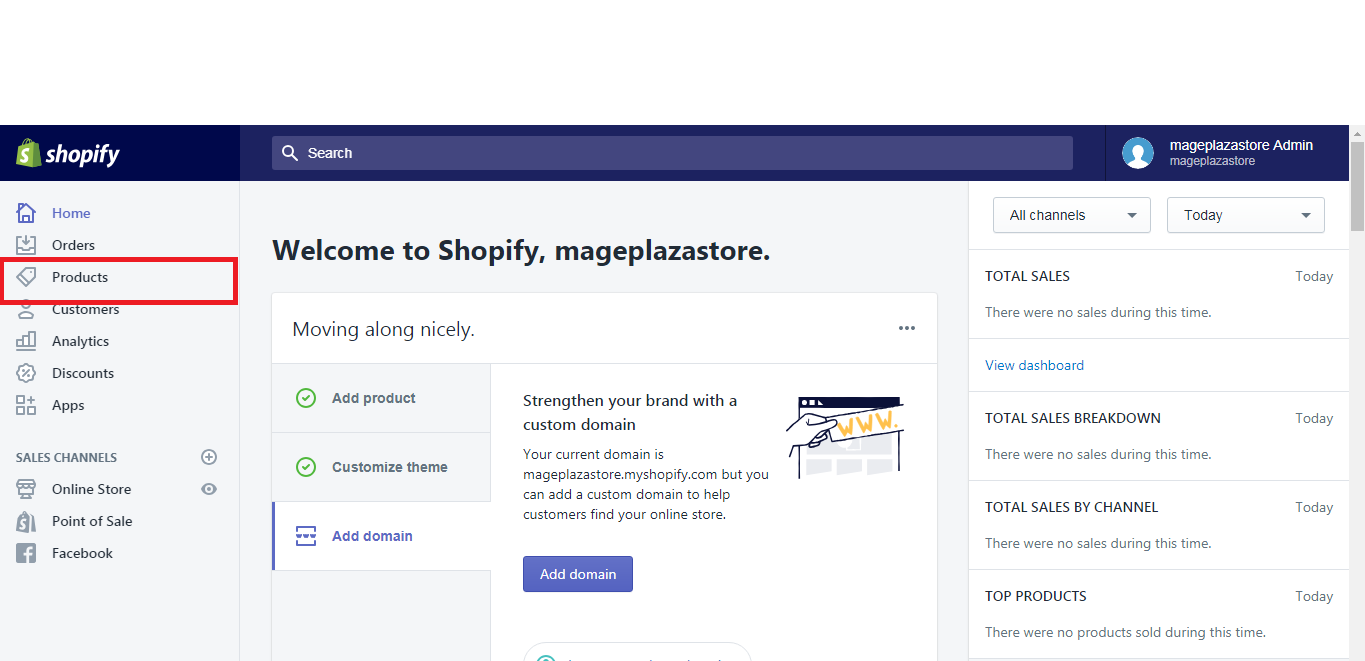Click into the Search field
The height and width of the screenshot is (661, 1365).
tap(672, 153)
